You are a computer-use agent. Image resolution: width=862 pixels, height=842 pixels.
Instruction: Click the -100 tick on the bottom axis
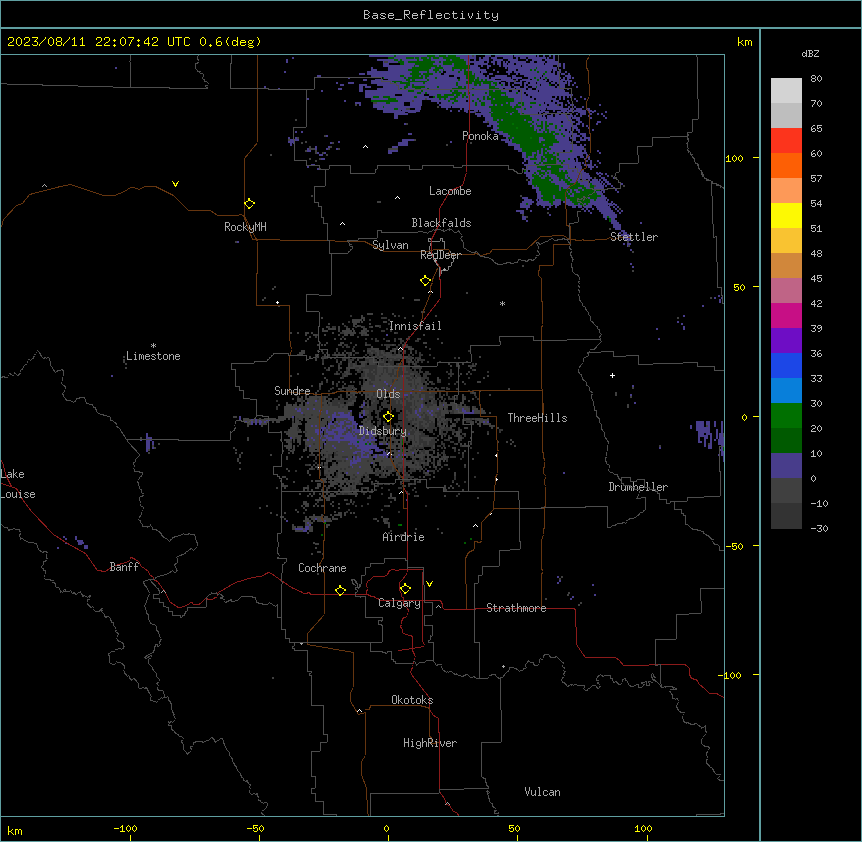coord(125,828)
